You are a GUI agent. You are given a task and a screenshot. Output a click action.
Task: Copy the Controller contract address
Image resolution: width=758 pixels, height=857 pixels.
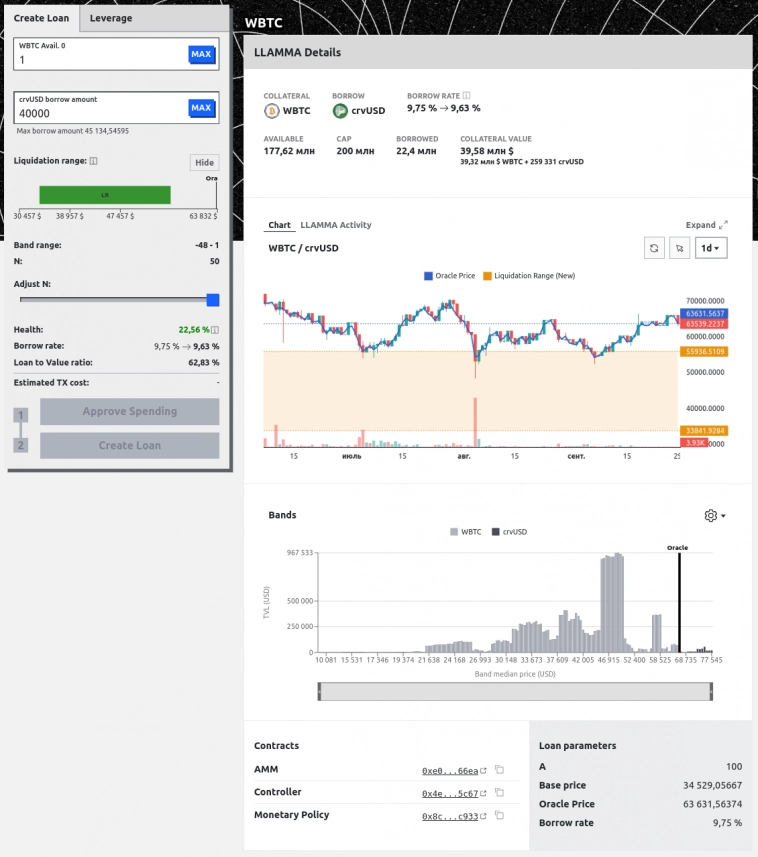[x=499, y=793]
